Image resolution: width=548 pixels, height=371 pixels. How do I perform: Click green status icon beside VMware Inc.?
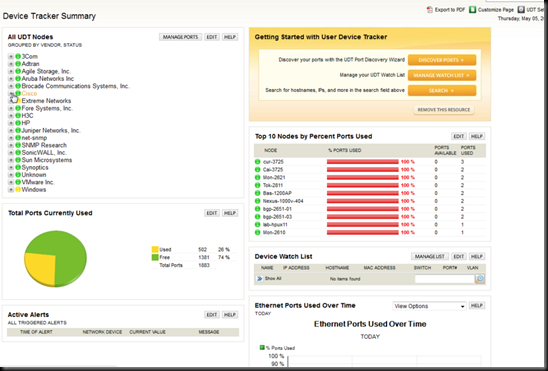point(18,182)
